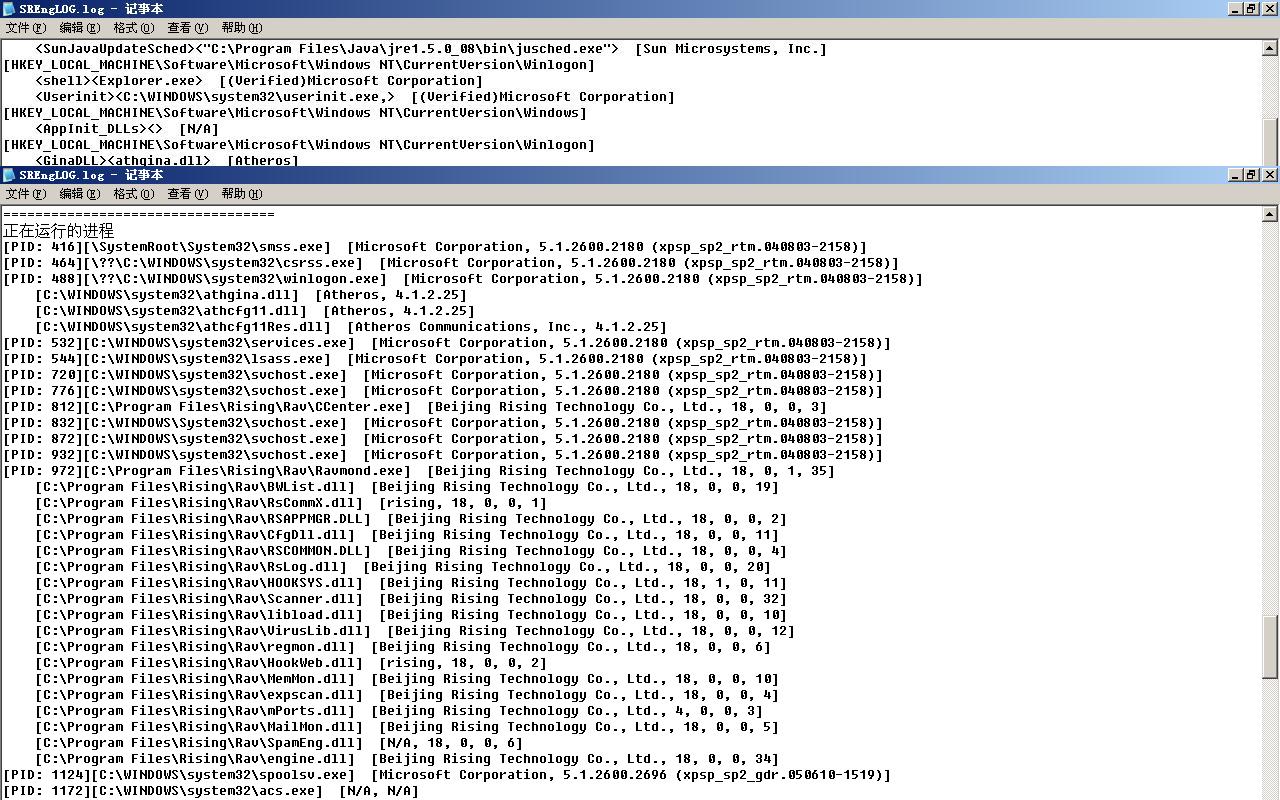Click the Notepad icon in the lower window title bar

pyautogui.click(x=9, y=175)
